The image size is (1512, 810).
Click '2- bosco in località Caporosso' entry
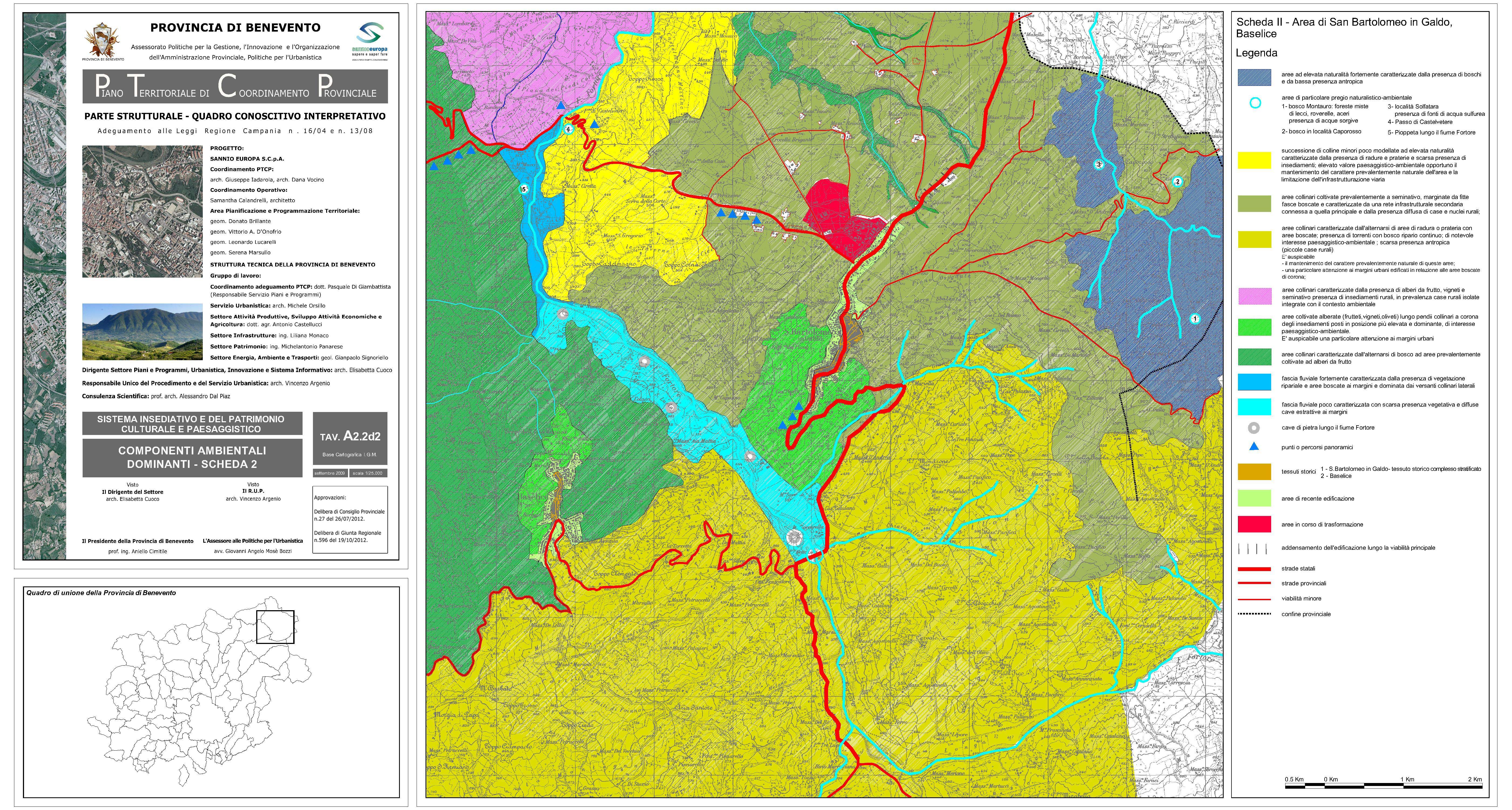pos(1321,131)
